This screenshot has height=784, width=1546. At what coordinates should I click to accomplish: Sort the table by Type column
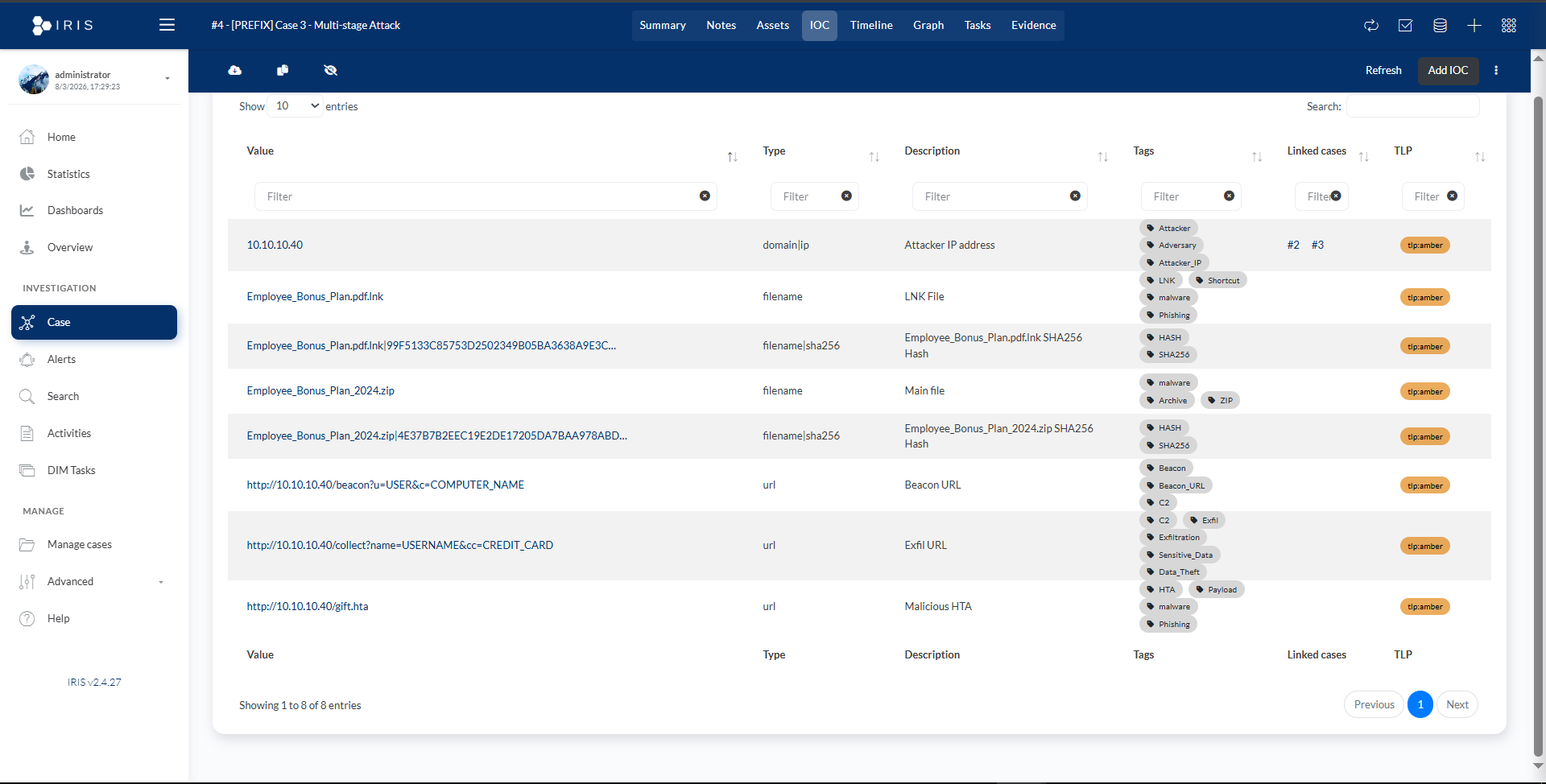coord(874,157)
